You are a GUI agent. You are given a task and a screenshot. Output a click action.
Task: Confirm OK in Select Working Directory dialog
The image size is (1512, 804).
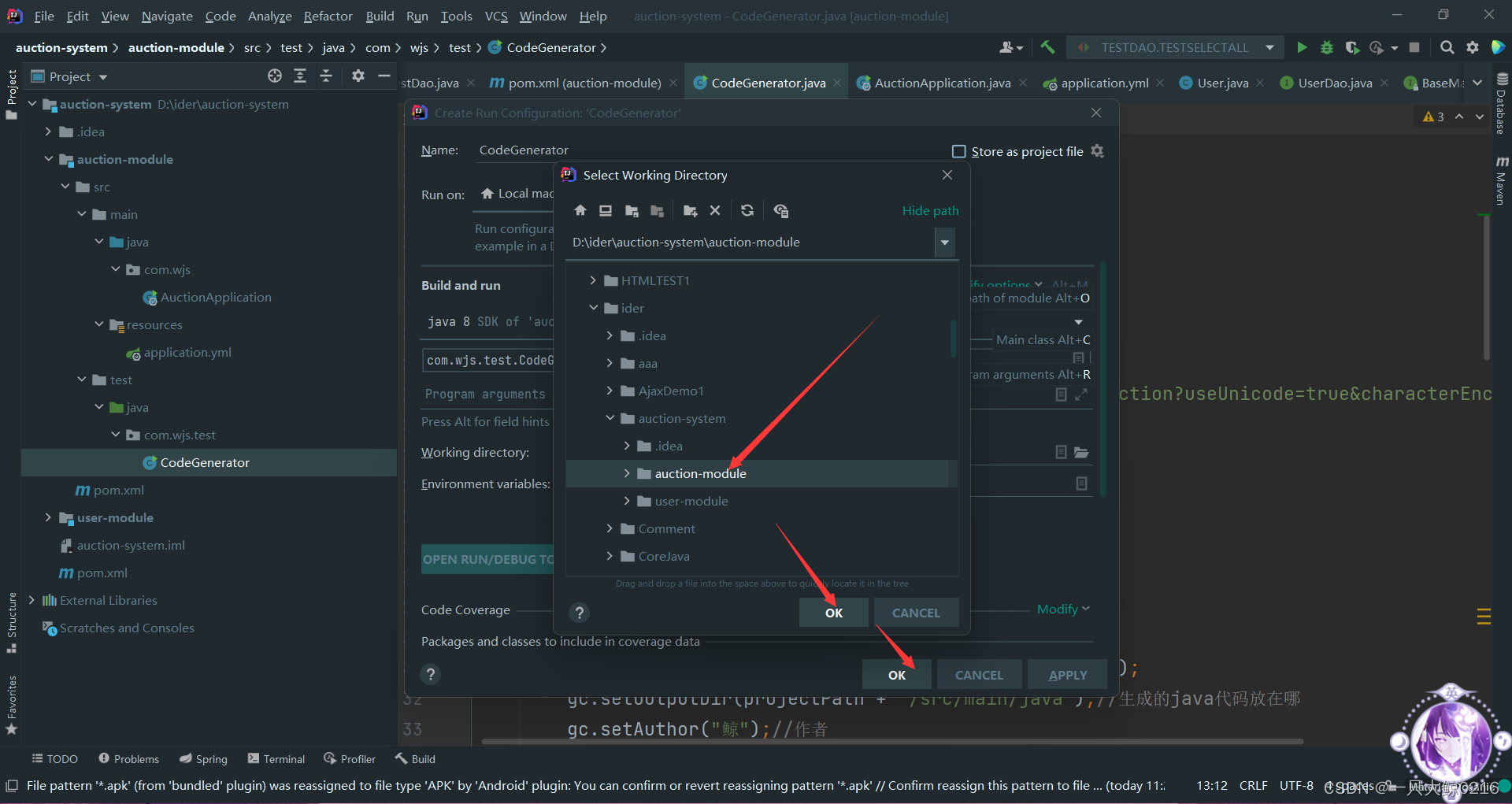(834, 613)
